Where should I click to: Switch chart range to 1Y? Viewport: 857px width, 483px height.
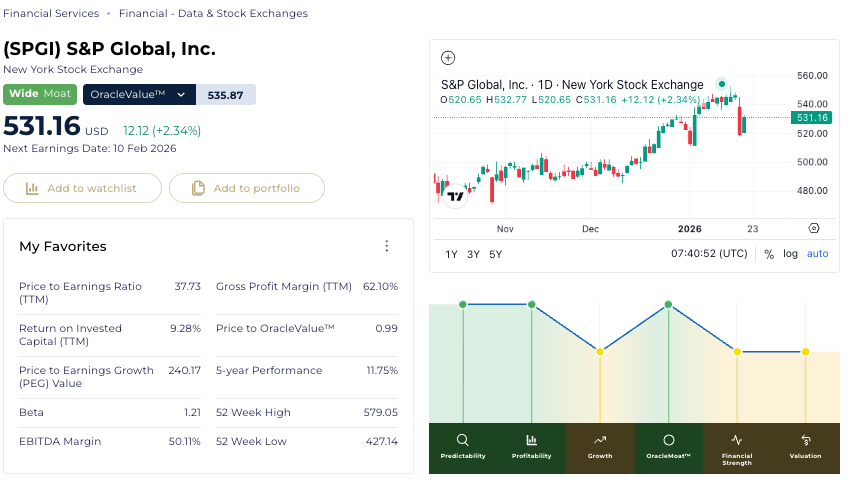click(451, 254)
